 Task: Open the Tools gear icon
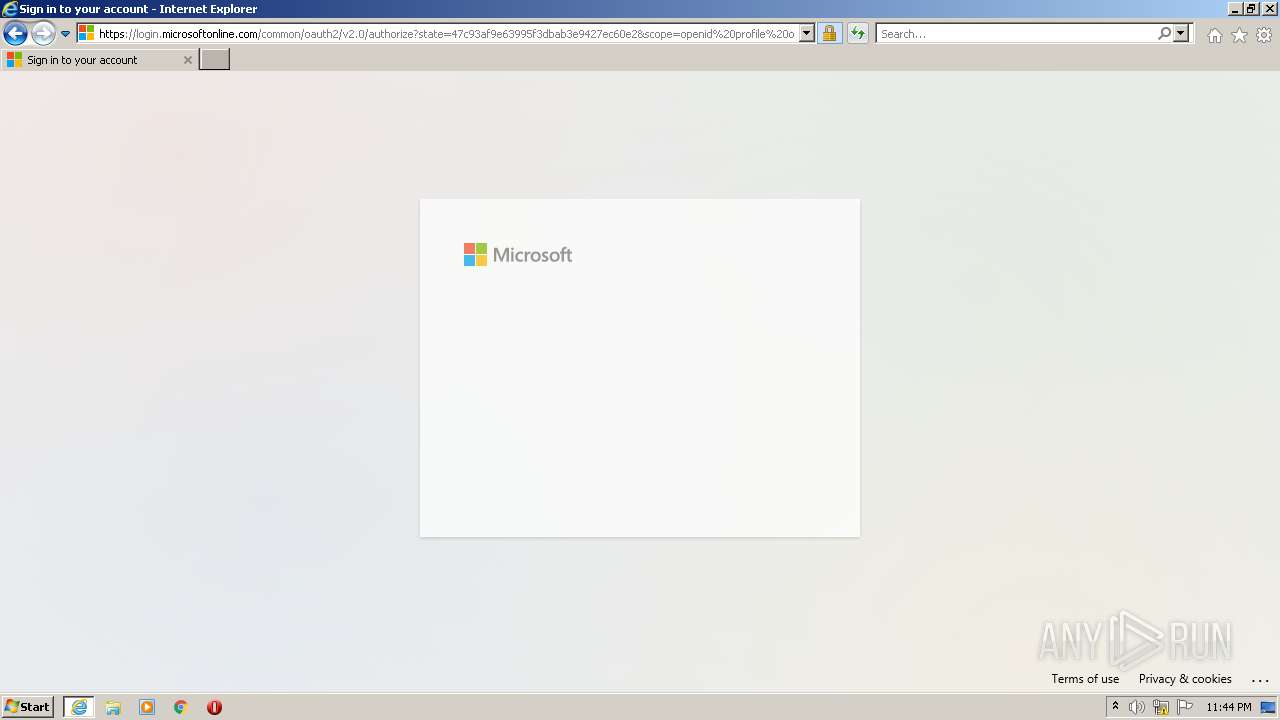pyautogui.click(x=1264, y=35)
